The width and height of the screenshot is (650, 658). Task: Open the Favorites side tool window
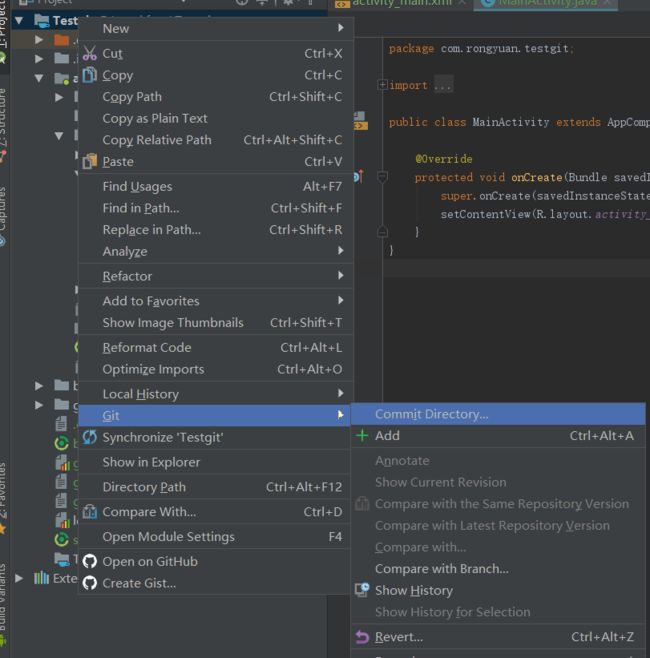(x=3, y=497)
